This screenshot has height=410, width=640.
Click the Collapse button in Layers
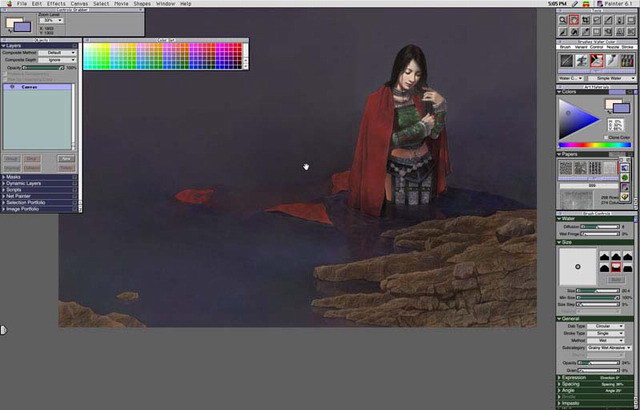(31, 168)
